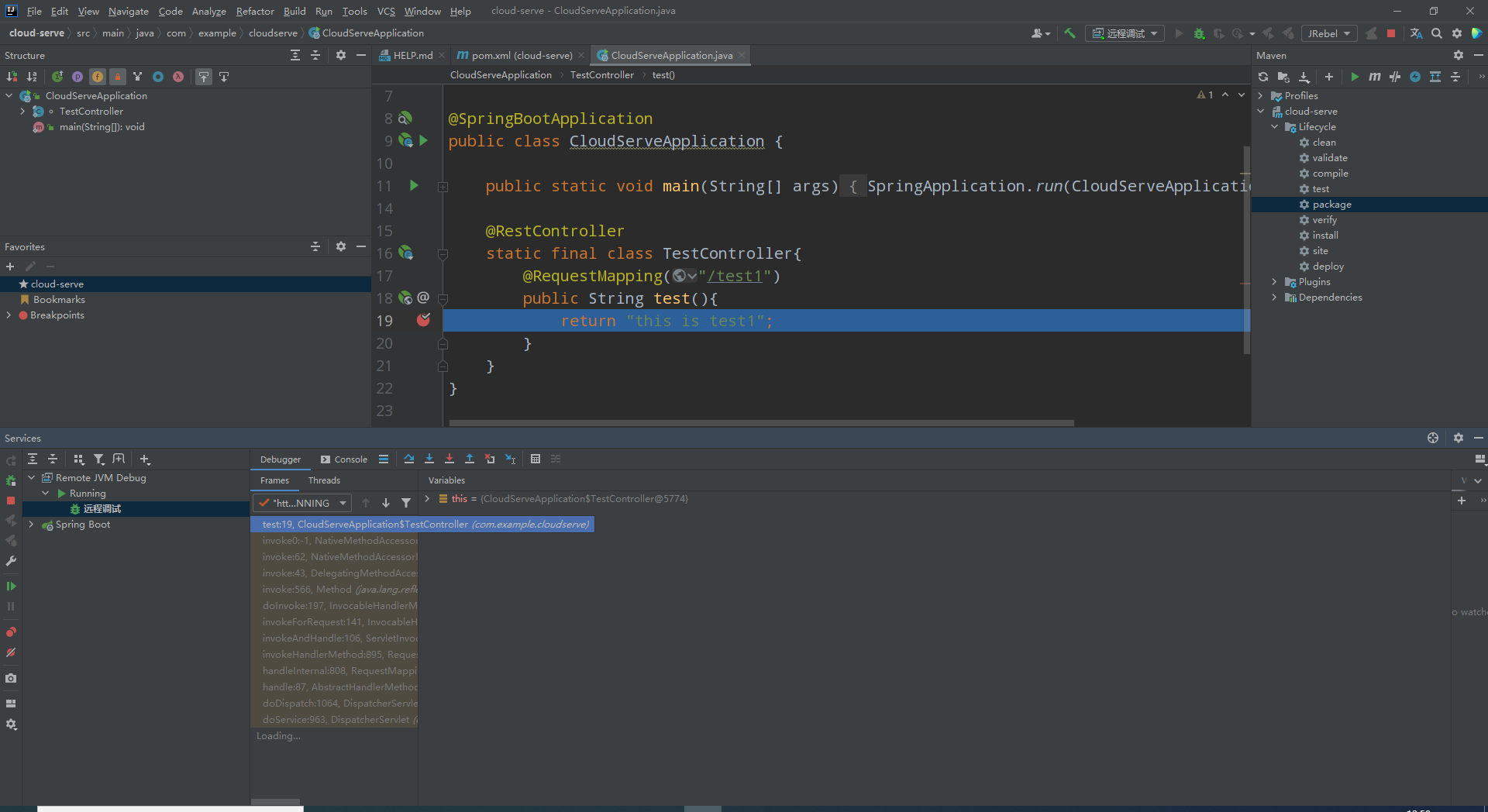Click Execute Maven Goal 'm' icon
The height and width of the screenshot is (812, 1488).
pyautogui.click(x=1375, y=77)
